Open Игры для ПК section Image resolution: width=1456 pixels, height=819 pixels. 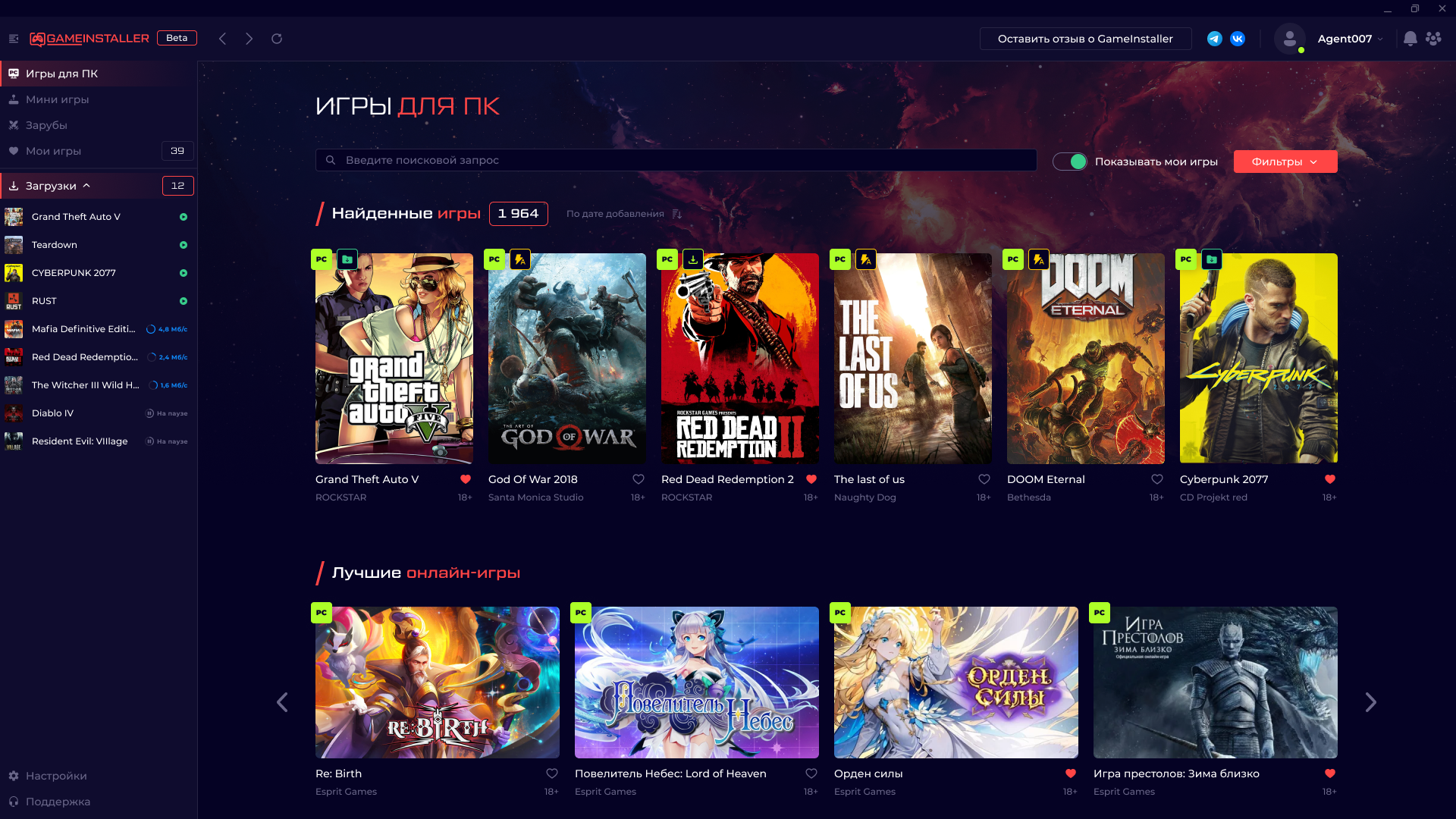[x=99, y=74]
